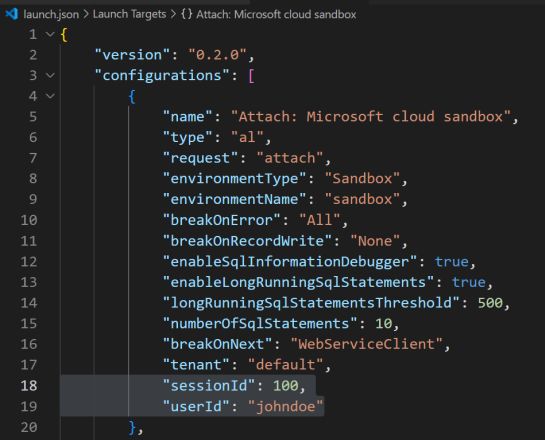The width and height of the screenshot is (545, 440).
Task: Click "Attach: Microsoft cloud sandbox" string value
Action: [x=371, y=116]
